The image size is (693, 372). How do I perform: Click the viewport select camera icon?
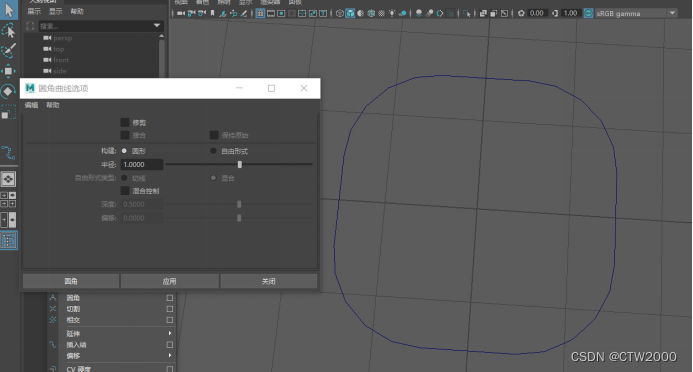coord(181,13)
